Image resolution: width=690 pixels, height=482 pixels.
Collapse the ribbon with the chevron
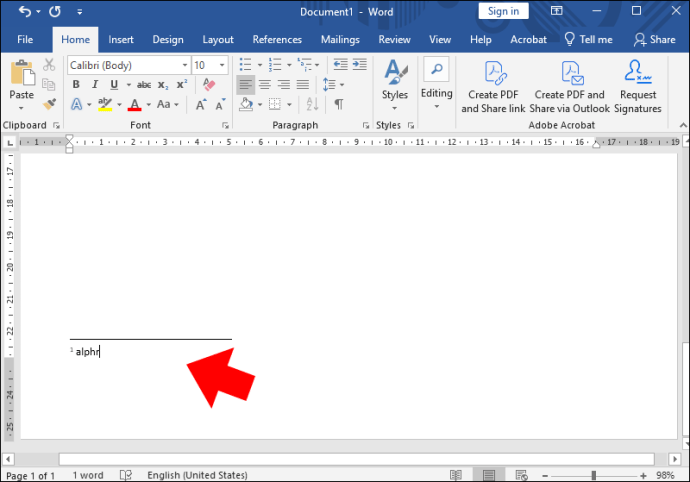click(x=683, y=125)
